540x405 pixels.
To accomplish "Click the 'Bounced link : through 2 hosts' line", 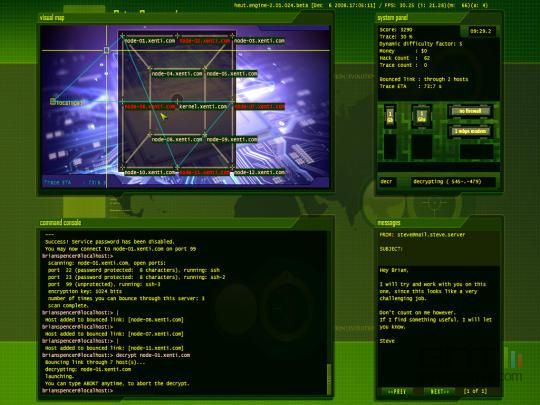I will [x=424, y=79].
